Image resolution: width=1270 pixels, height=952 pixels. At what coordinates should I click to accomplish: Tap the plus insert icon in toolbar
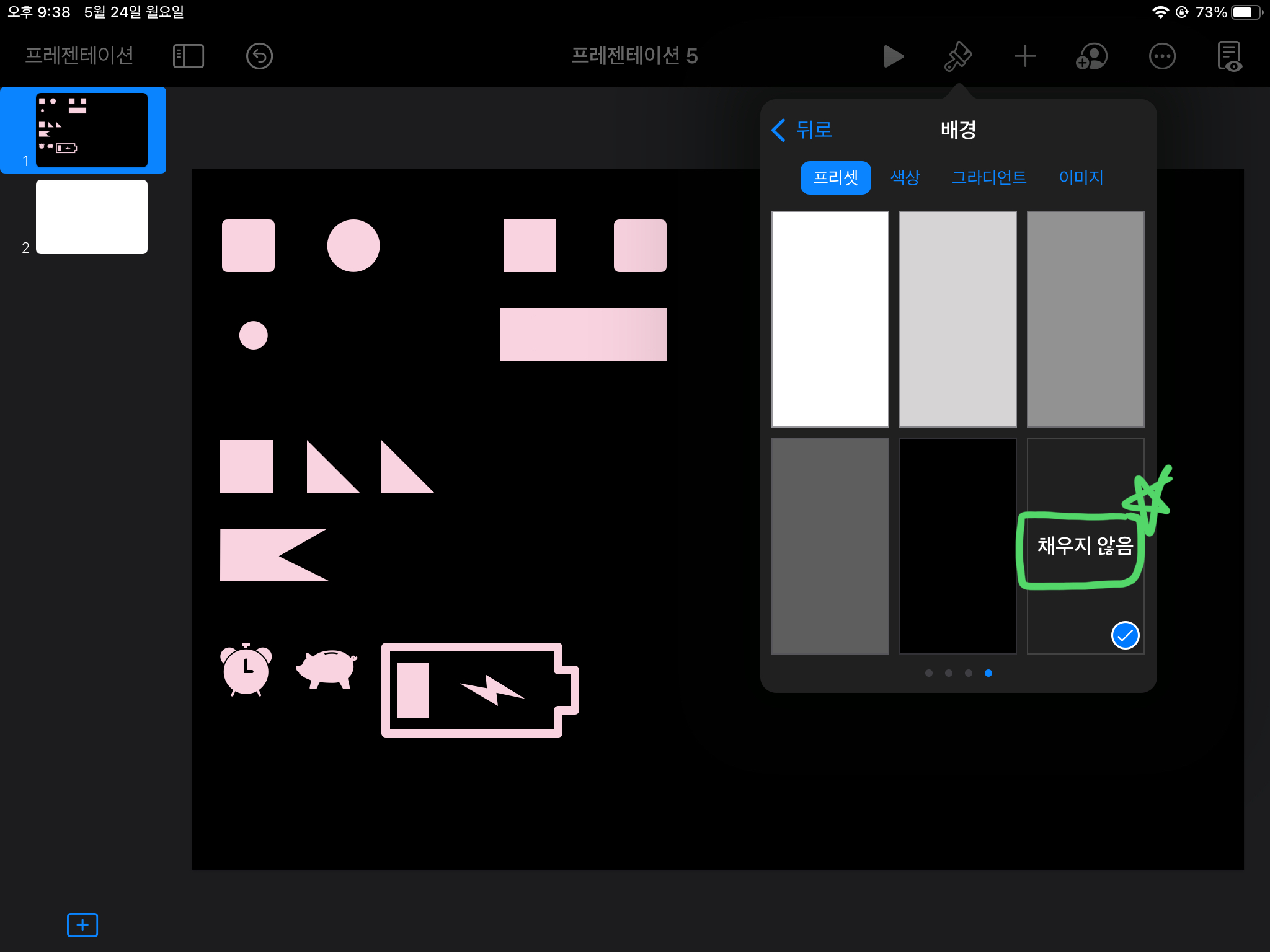click(1025, 56)
